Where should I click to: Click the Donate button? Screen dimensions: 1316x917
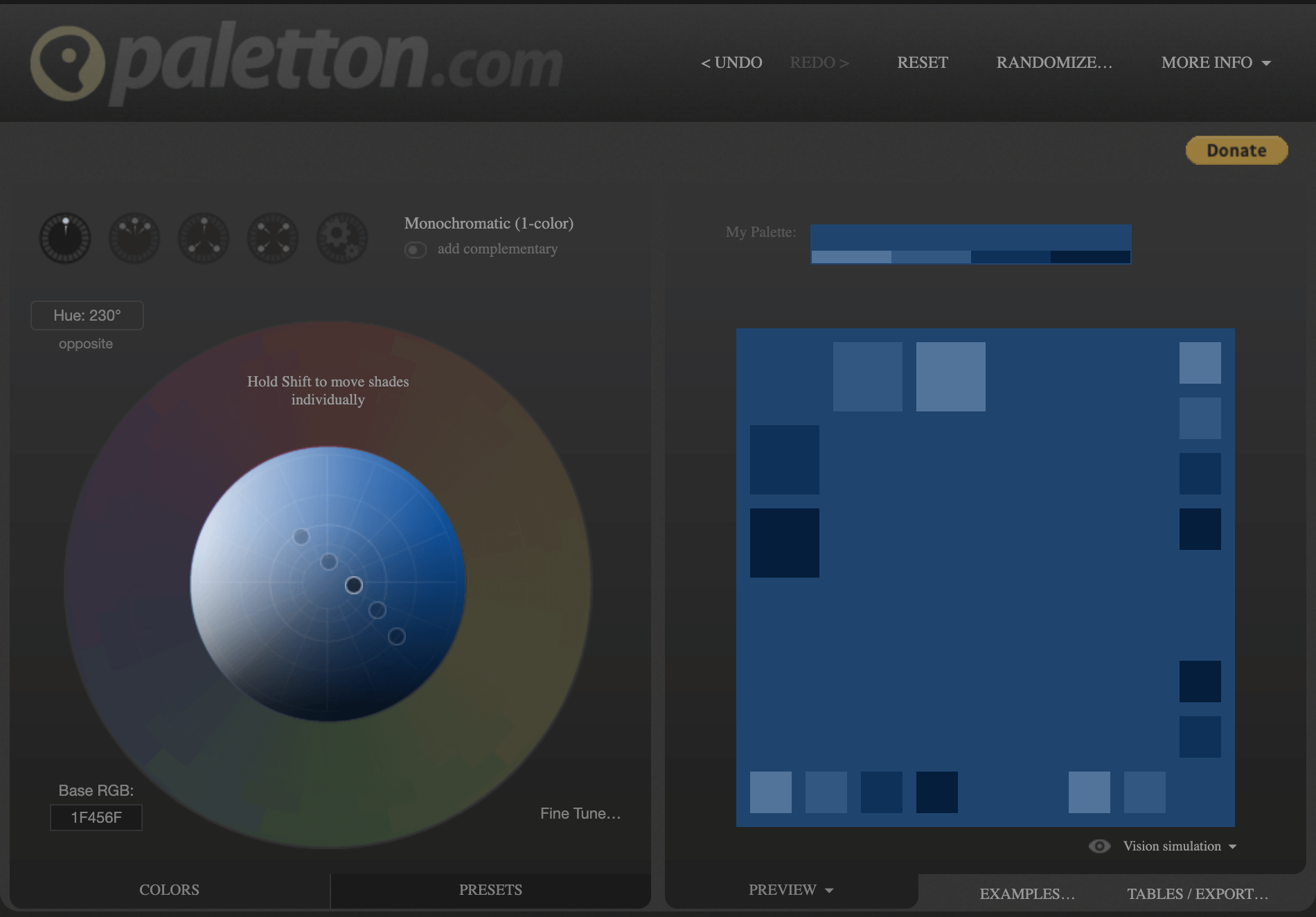click(x=1237, y=150)
